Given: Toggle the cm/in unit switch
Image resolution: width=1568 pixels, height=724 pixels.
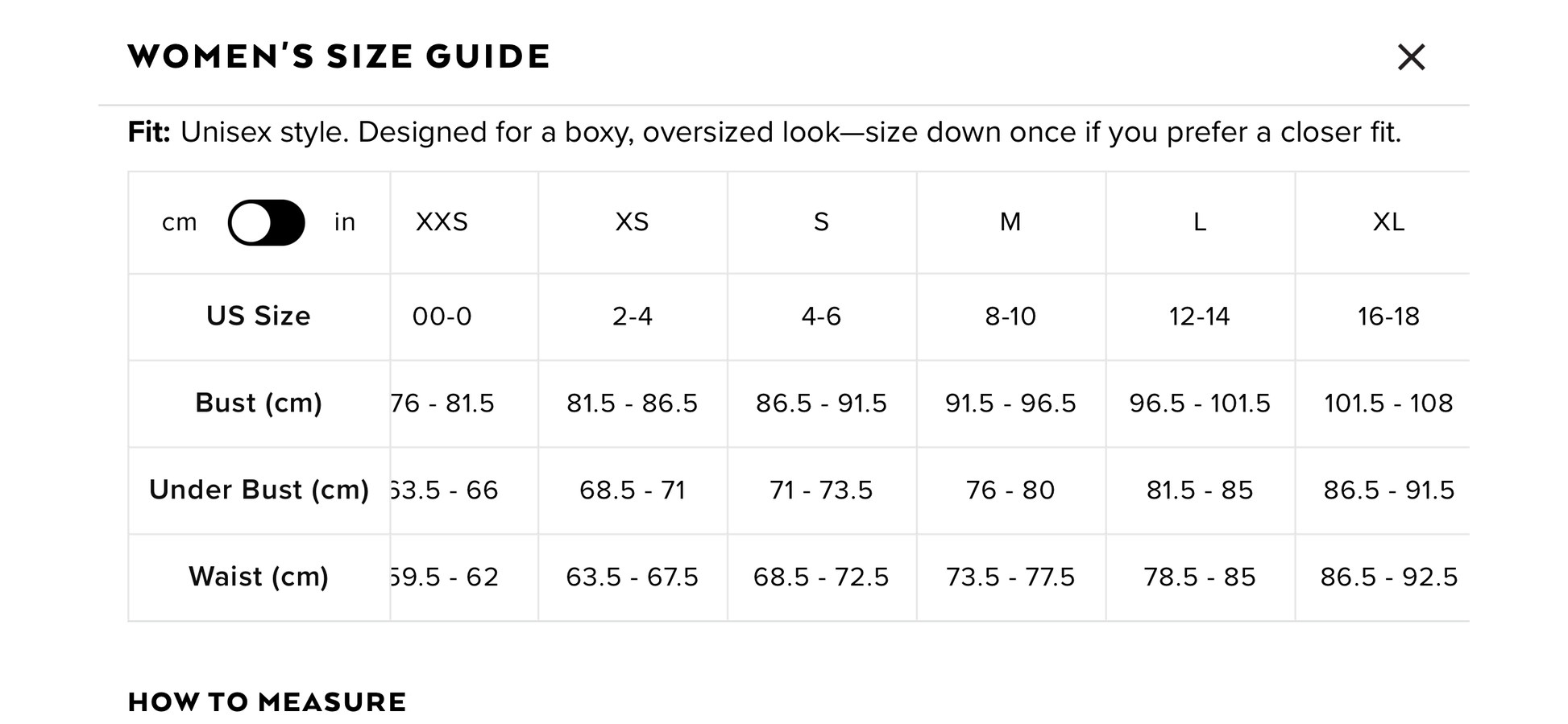Looking at the screenshot, I should (266, 222).
